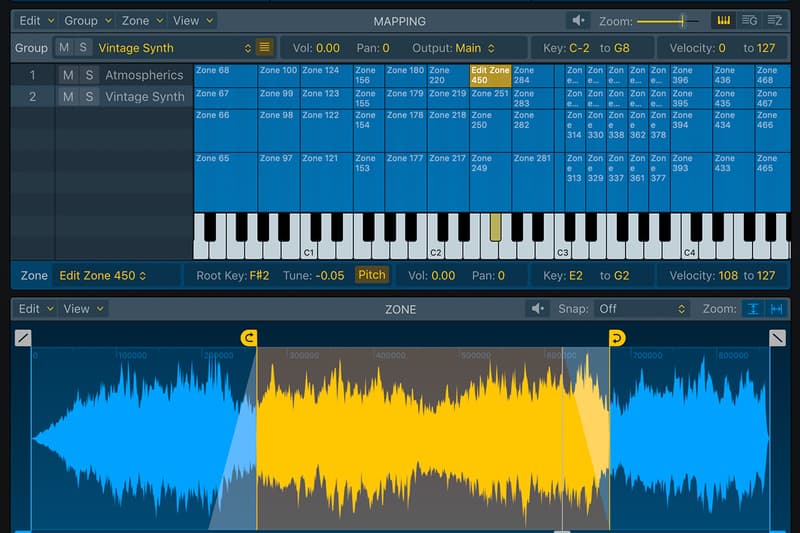
Task: Open the Group menu in Mapping pane
Action: [86, 20]
